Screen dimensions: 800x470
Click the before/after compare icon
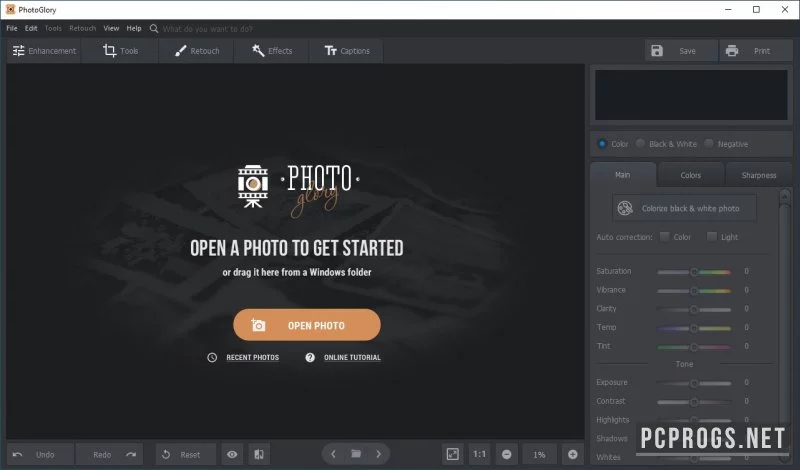pos(259,454)
